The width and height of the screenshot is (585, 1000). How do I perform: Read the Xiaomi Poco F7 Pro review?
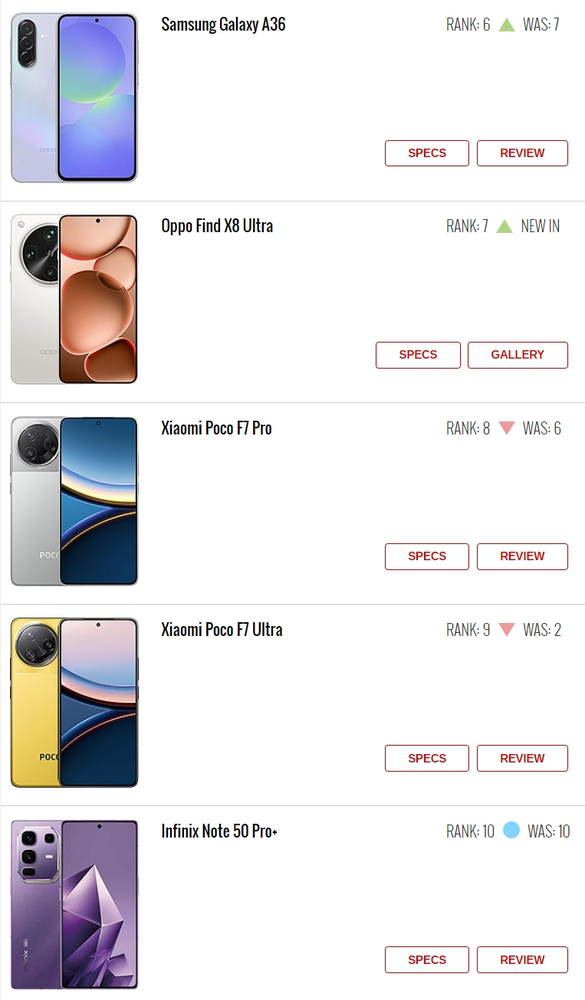click(x=522, y=556)
